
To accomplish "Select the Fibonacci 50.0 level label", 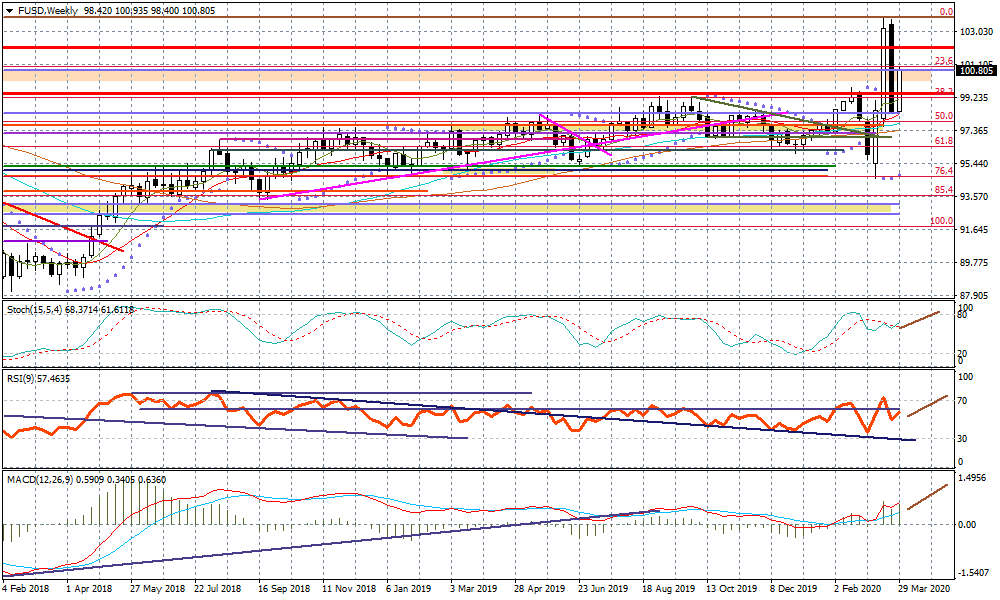I will pos(944,115).
